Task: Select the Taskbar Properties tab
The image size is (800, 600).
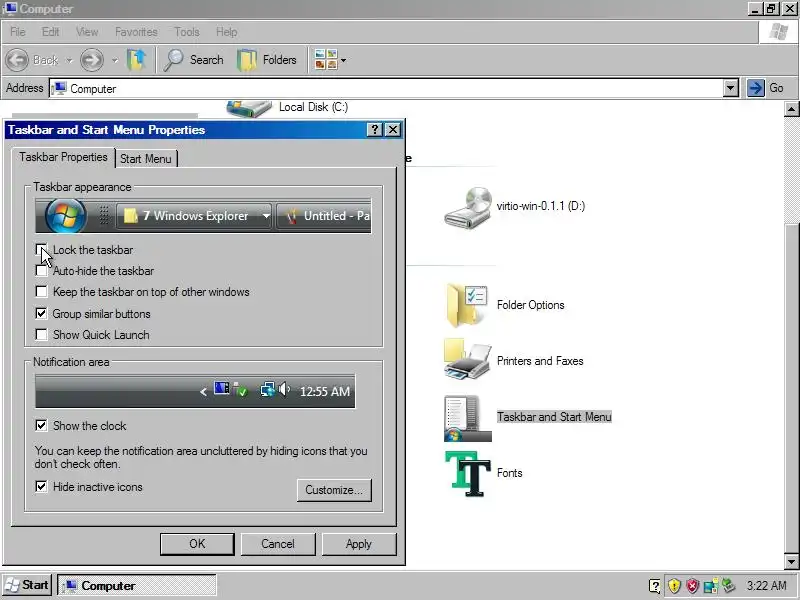Action: point(63,157)
